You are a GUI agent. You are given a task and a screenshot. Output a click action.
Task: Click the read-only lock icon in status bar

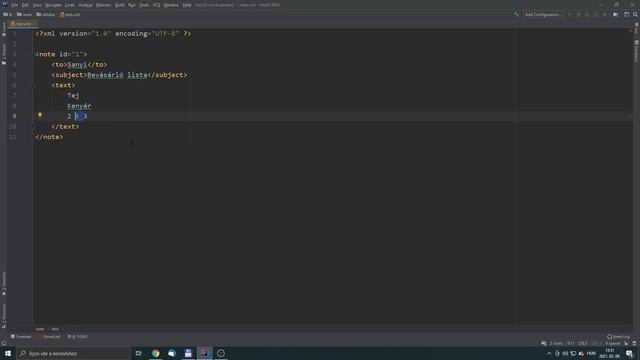point(626,343)
